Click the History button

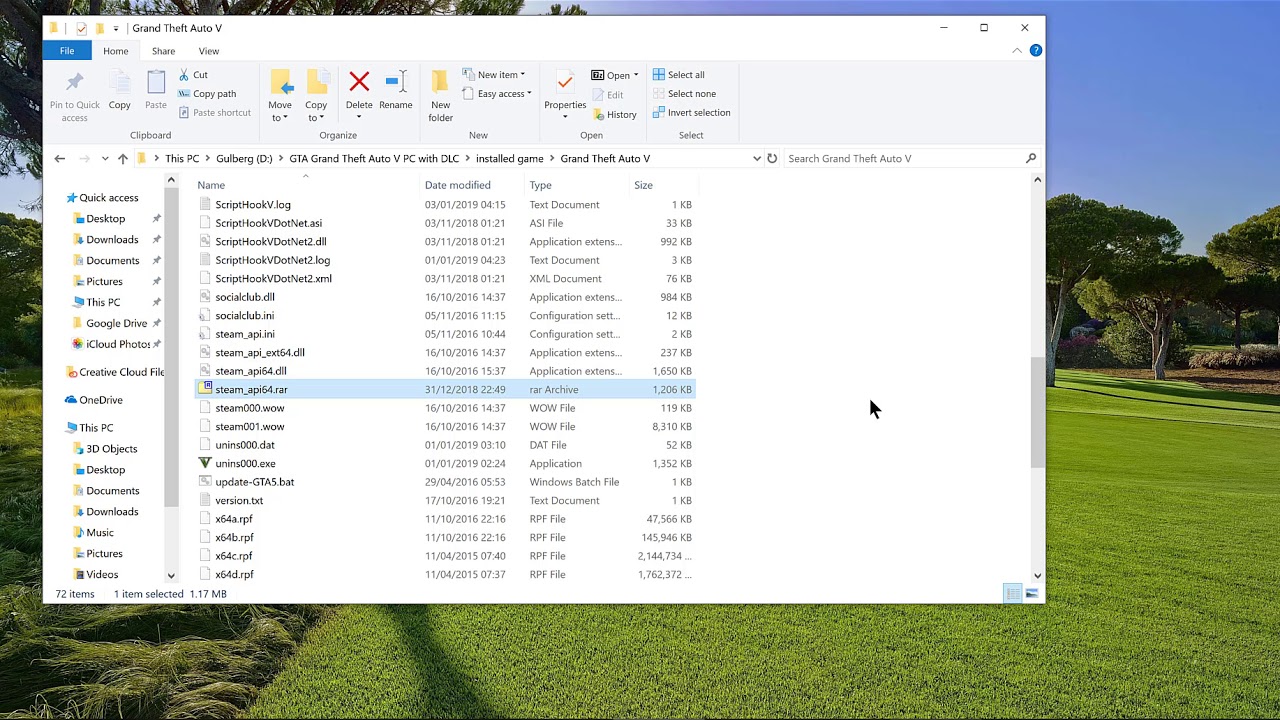[x=613, y=114]
